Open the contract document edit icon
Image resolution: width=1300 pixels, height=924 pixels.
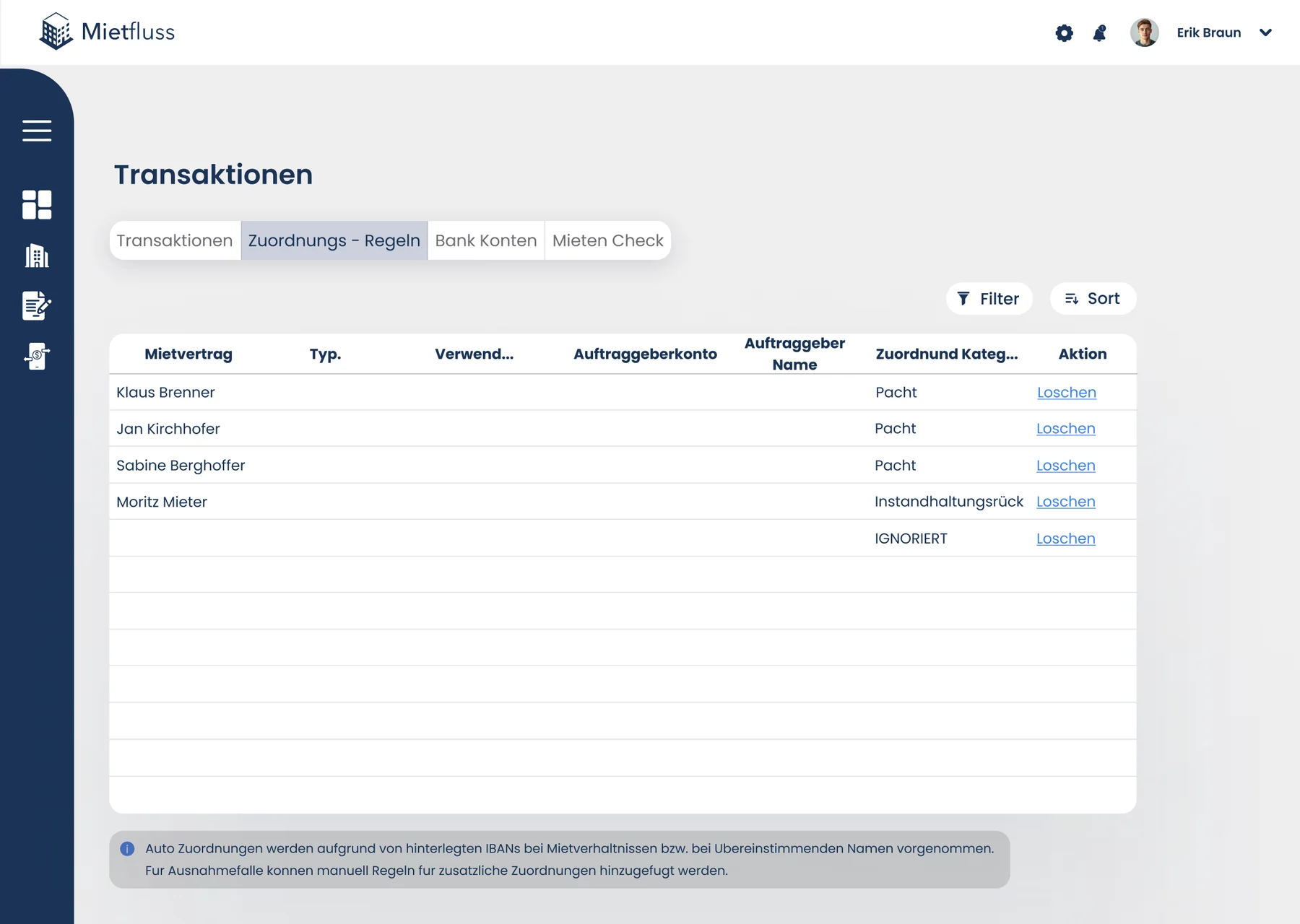point(37,306)
